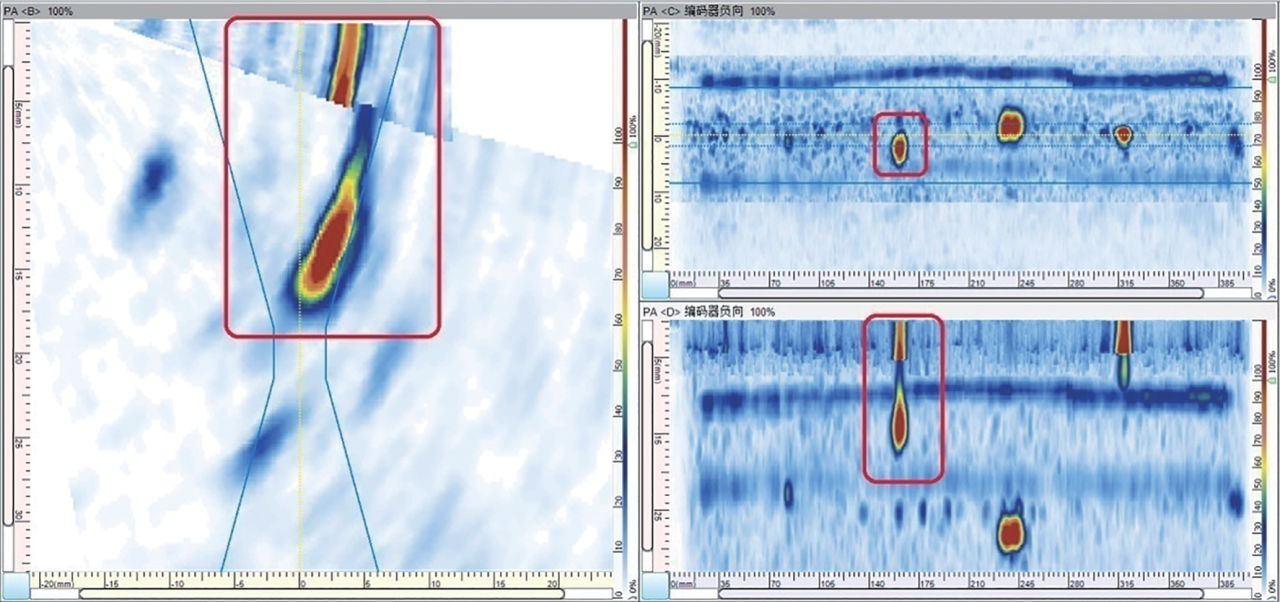Click the D view vertical depth ruler

pos(660,447)
